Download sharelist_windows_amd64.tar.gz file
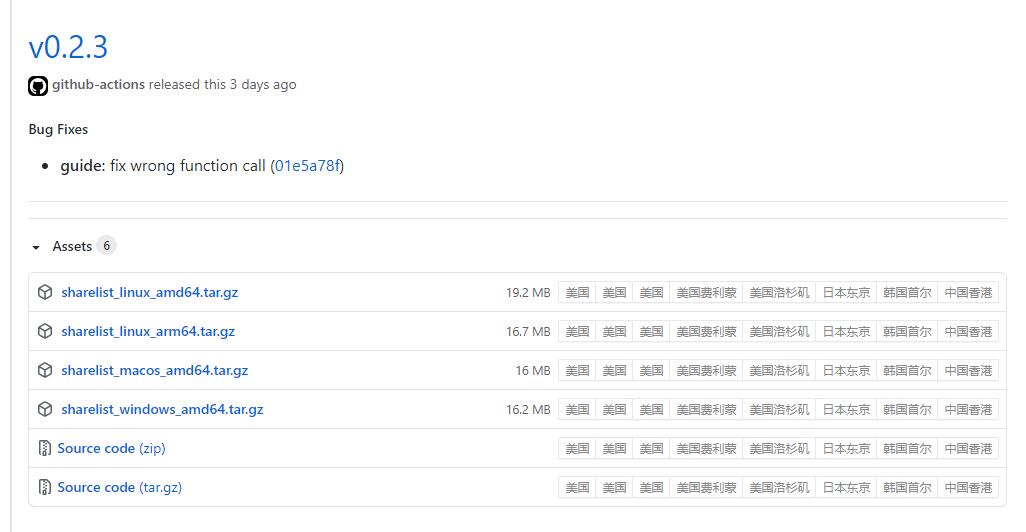This screenshot has height=532, width=1026. (162, 410)
